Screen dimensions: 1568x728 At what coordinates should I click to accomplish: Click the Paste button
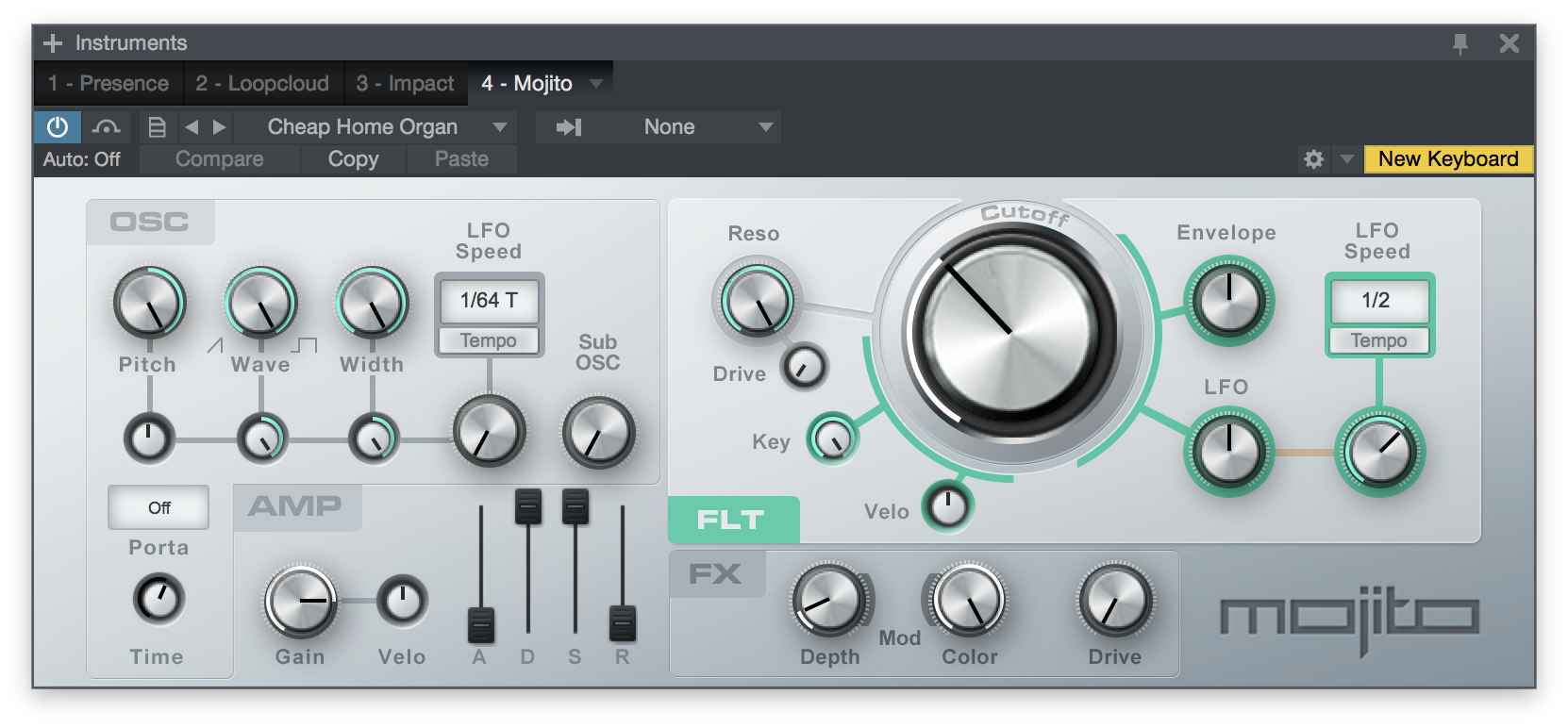461,159
